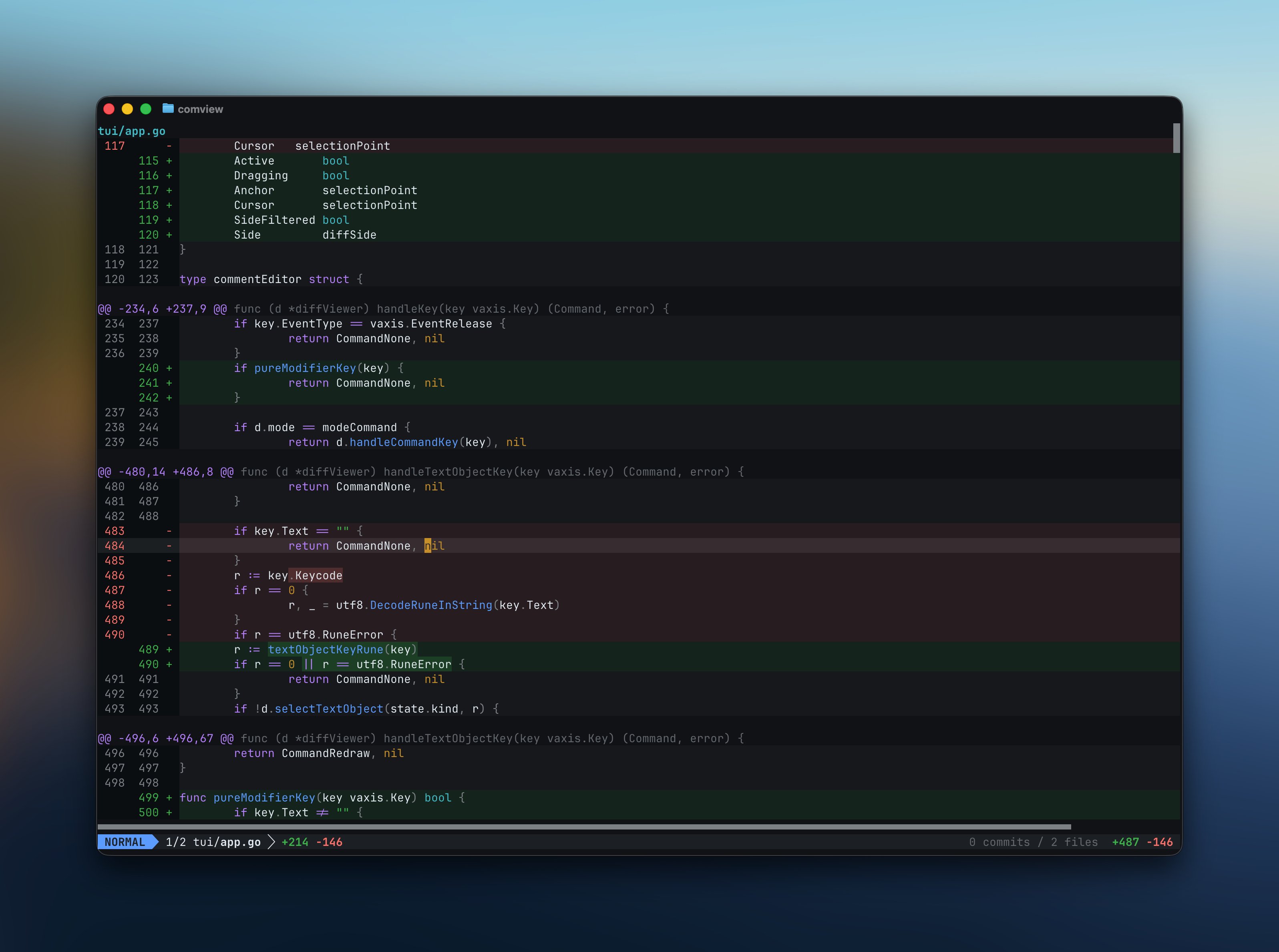Click line number 483 in the gutter
This screenshot has width=1279, height=952.
point(115,531)
